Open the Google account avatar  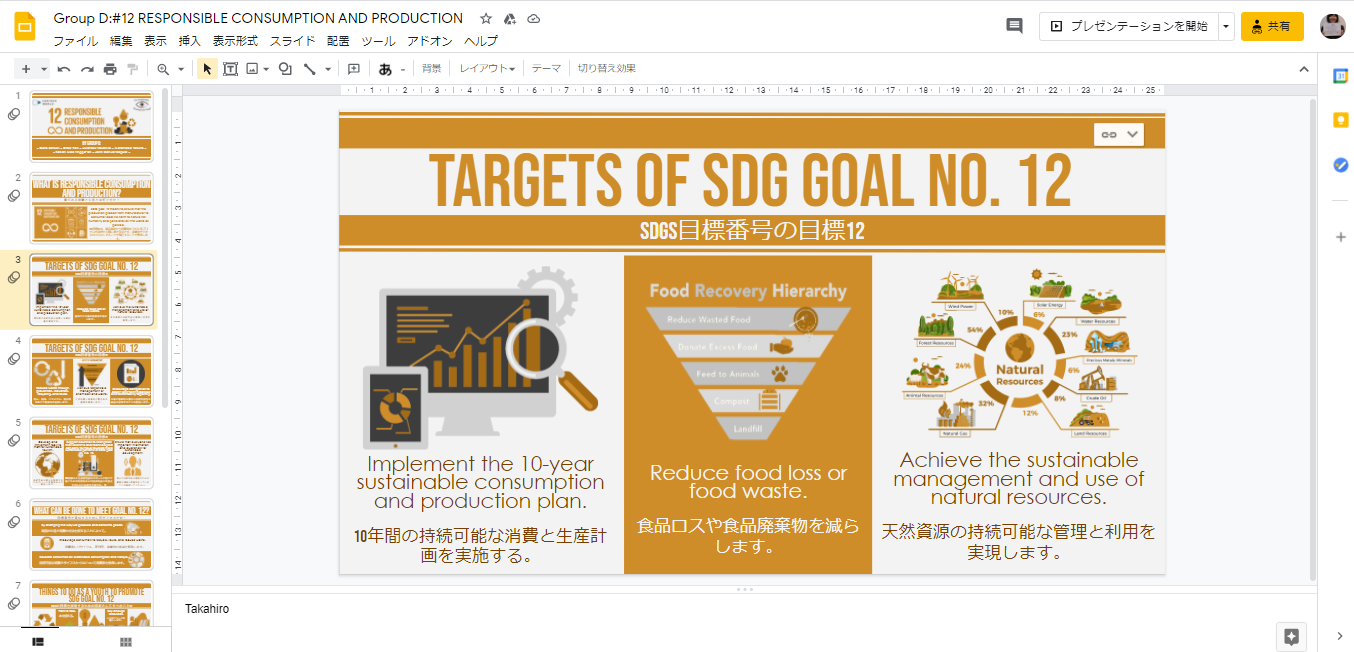(1332, 26)
